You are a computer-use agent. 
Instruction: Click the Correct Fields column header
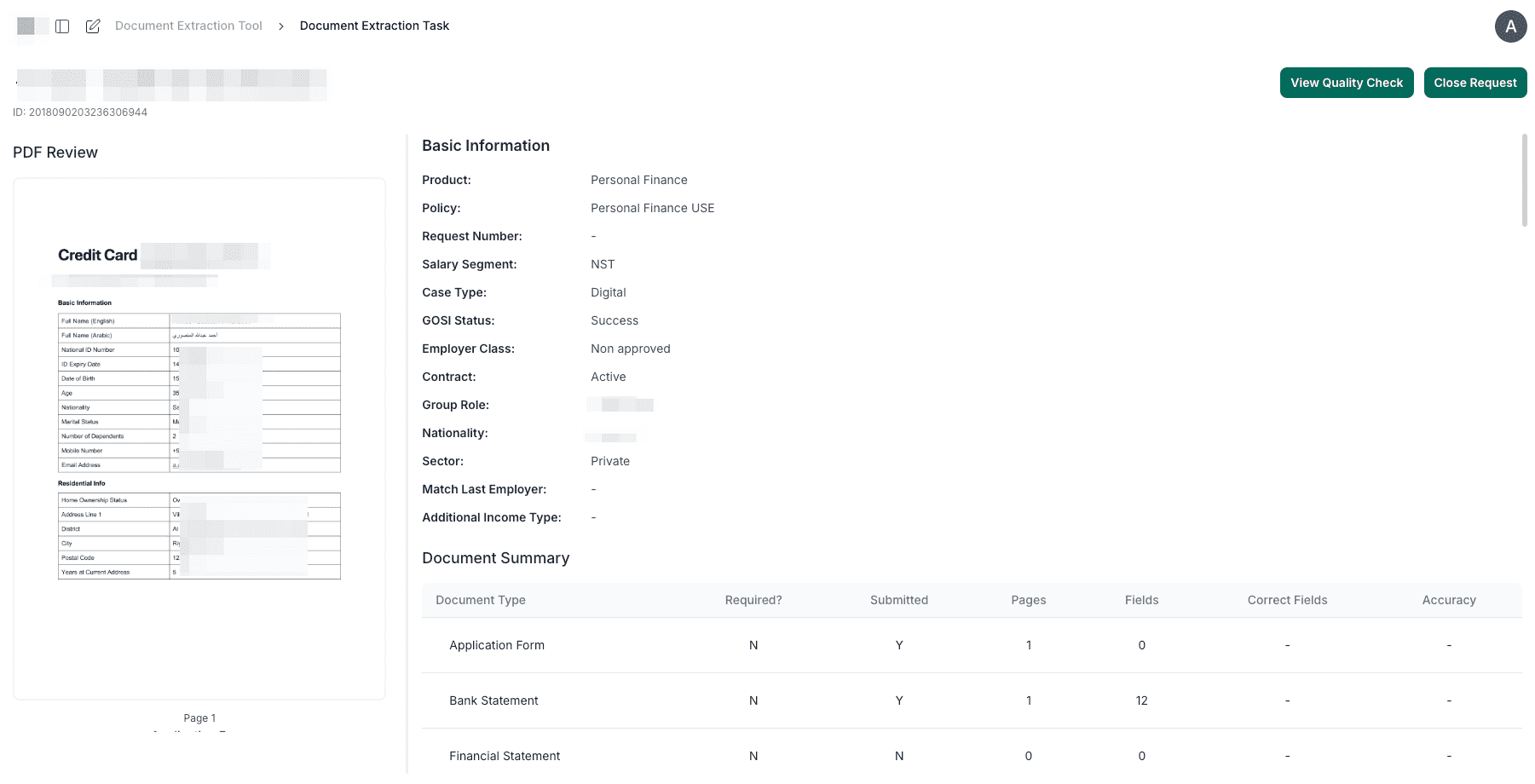pos(1287,600)
